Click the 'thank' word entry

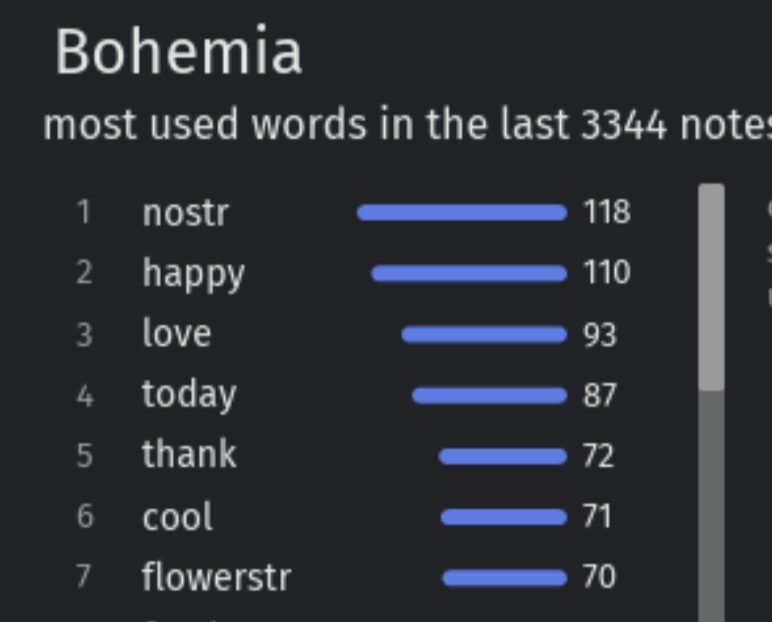pyautogui.click(x=189, y=454)
